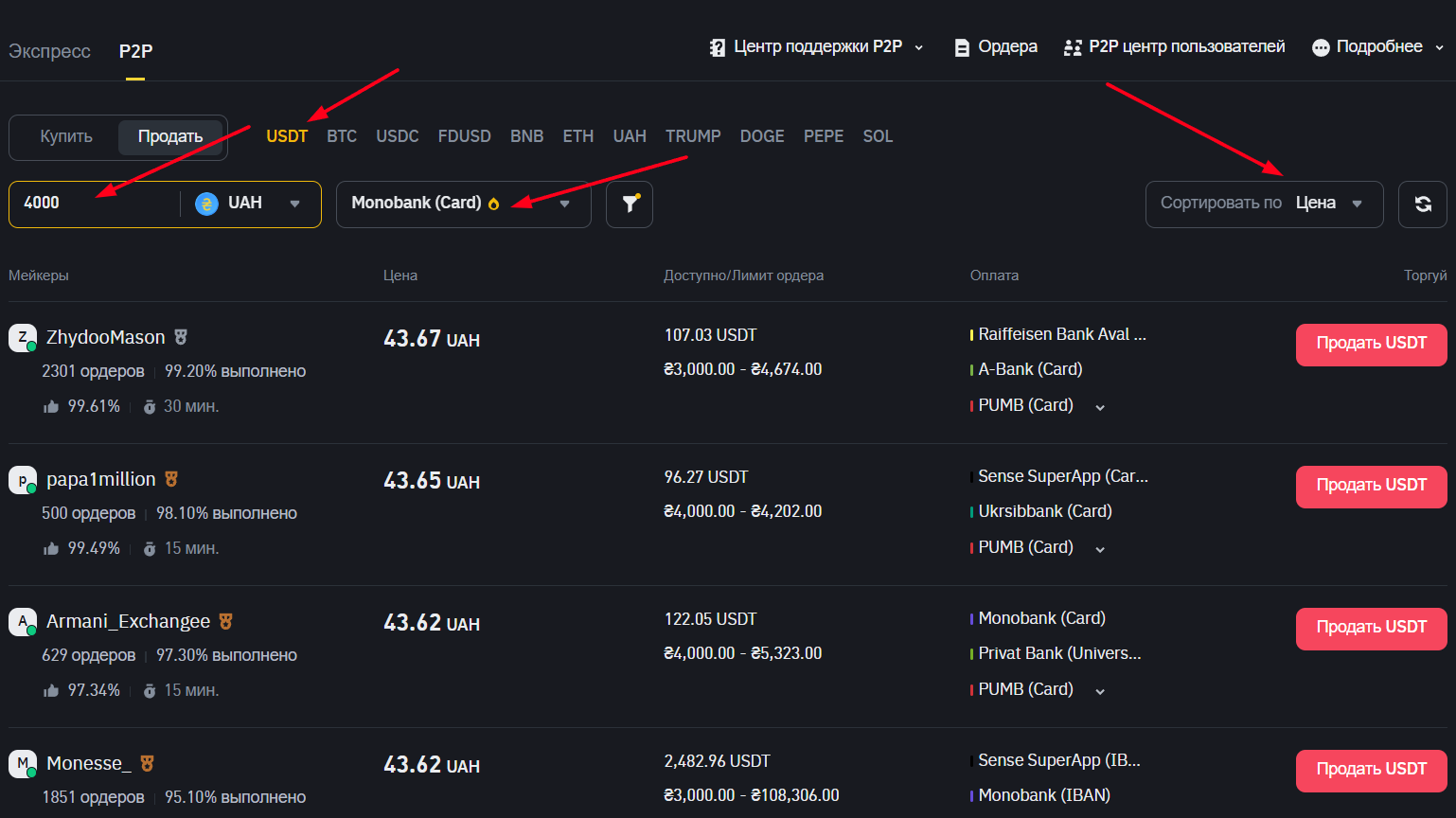The image size is (1456, 818).
Task: Open ZhydooMason's profile link
Action: tap(106, 337)
